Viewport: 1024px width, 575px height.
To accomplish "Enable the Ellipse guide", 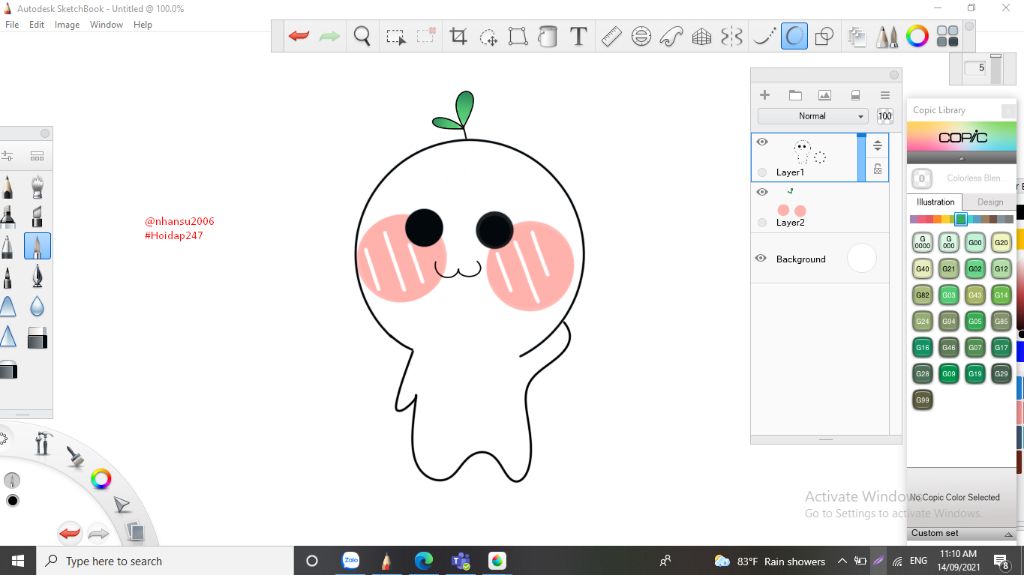I will click(x=641, y=37).
